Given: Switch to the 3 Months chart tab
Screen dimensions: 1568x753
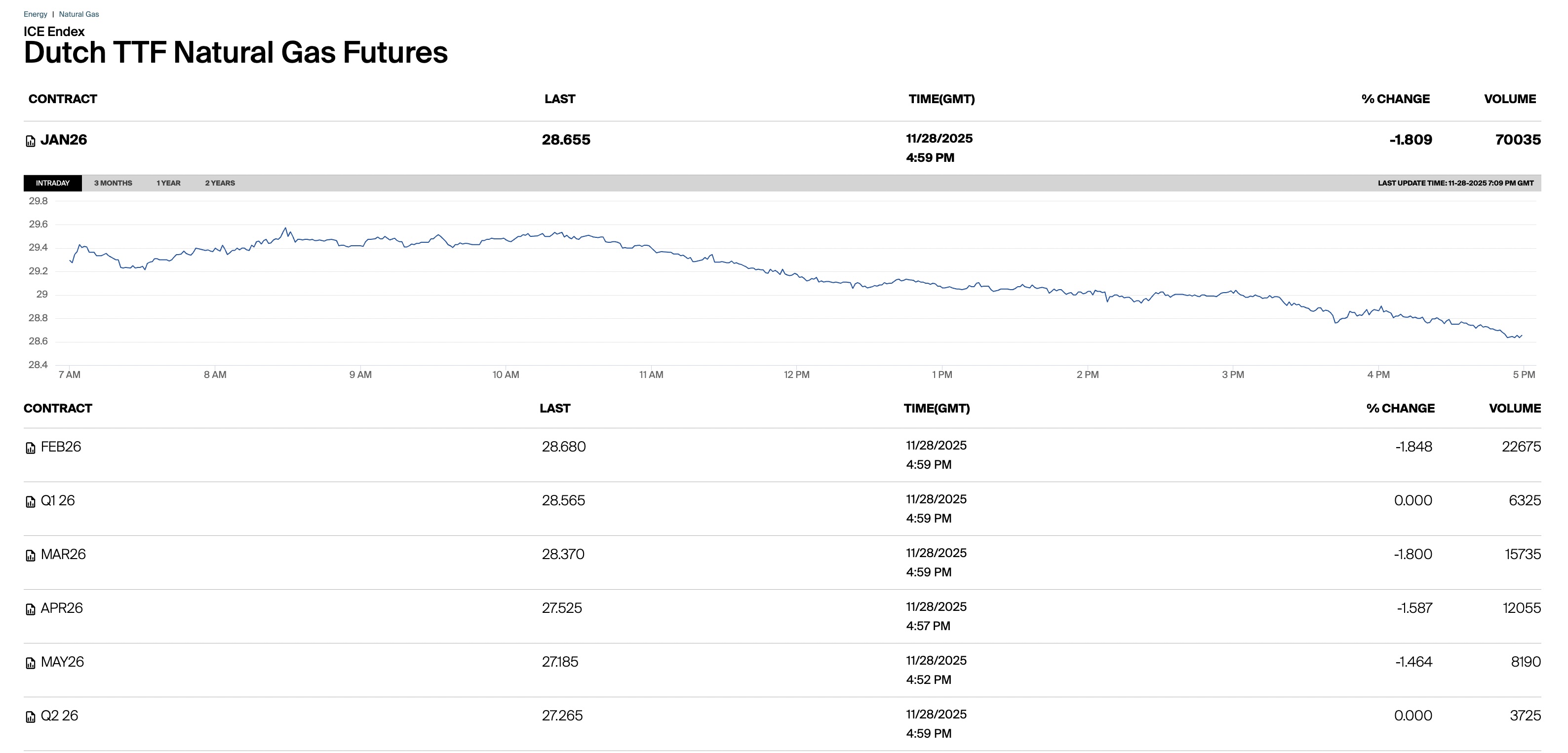Looking at the screenshot, I should (x=113, y=183).
